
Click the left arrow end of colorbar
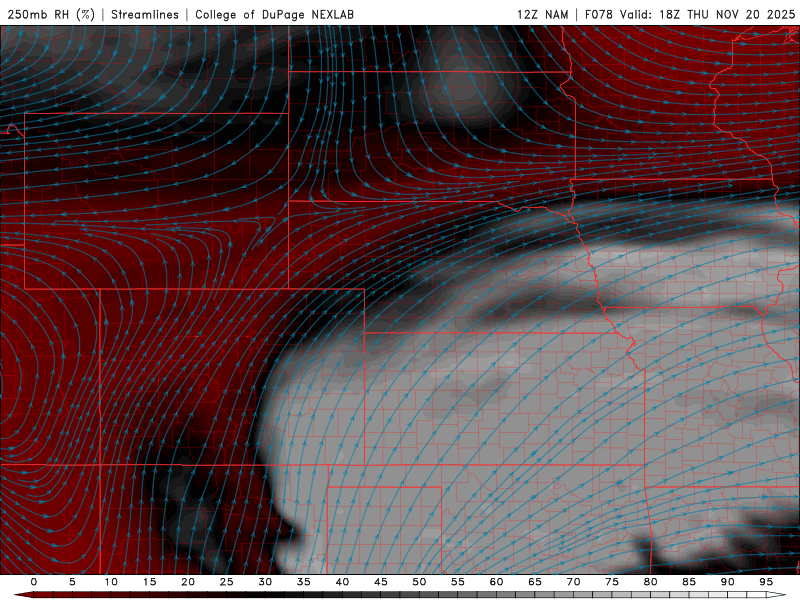(23, 595)
